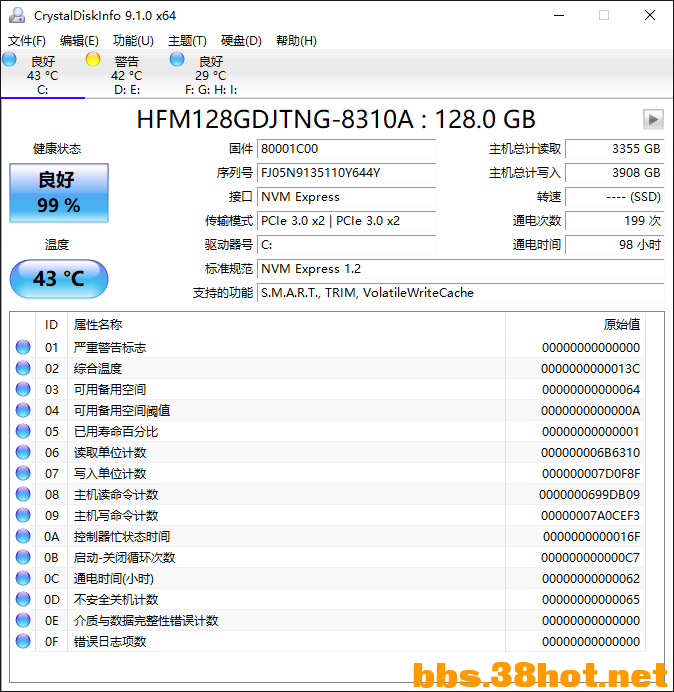Screen dimensions: 674x692
Task: Click status orb of attribute 0A 控制器忙状态时间
Action: coord(23,537)
